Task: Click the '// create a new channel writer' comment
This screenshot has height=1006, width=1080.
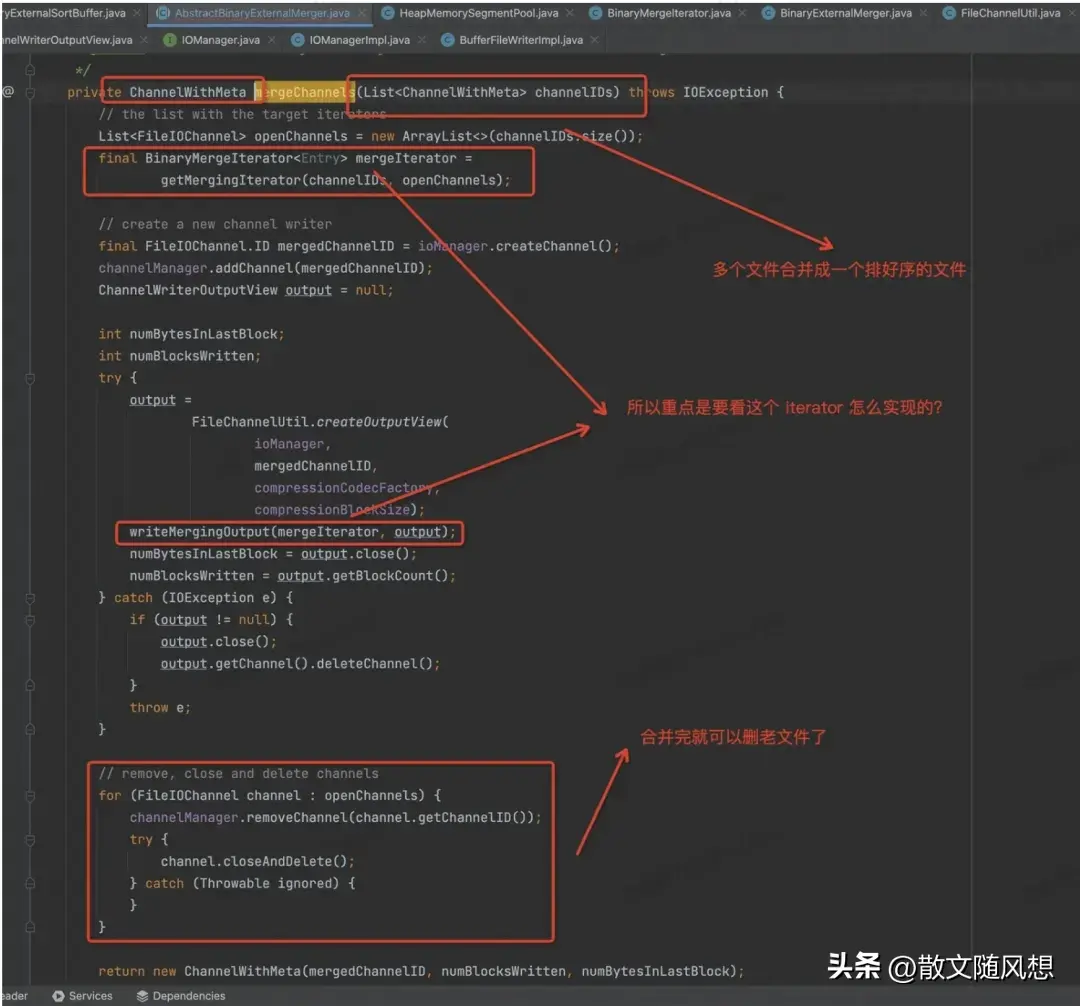Action: click(215, 224)
